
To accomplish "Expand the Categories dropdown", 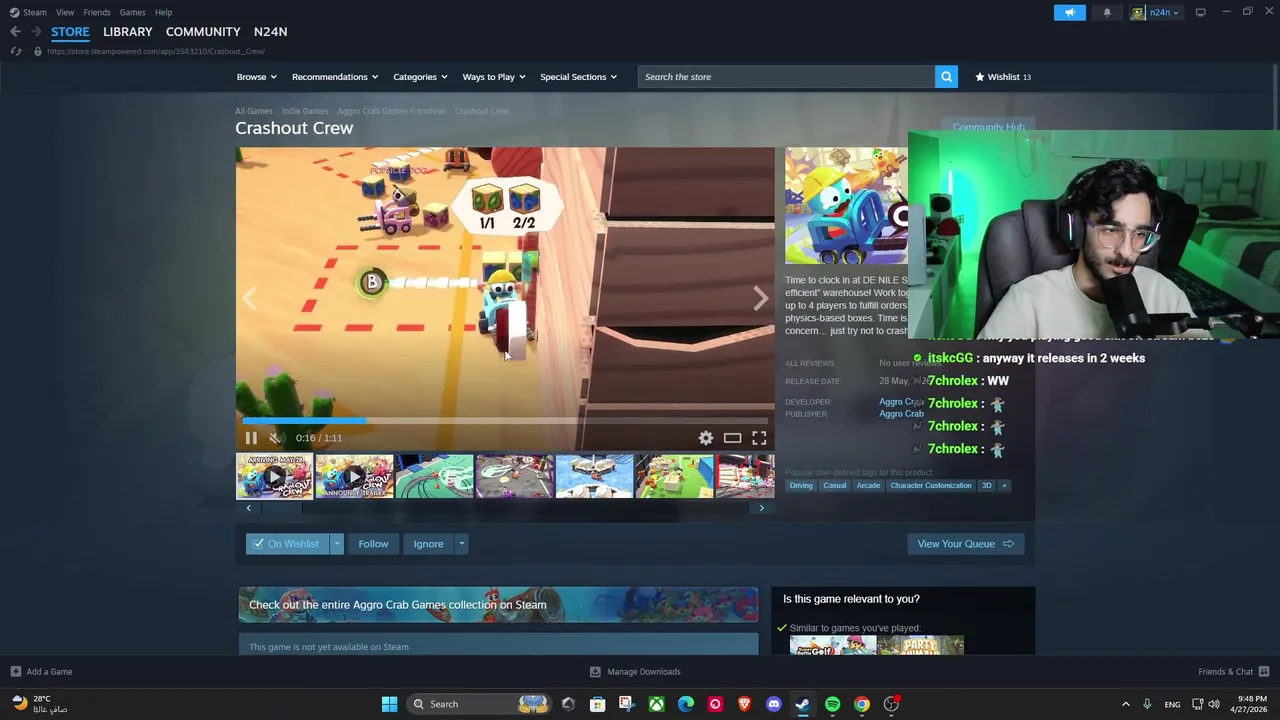I will [420, 77].
